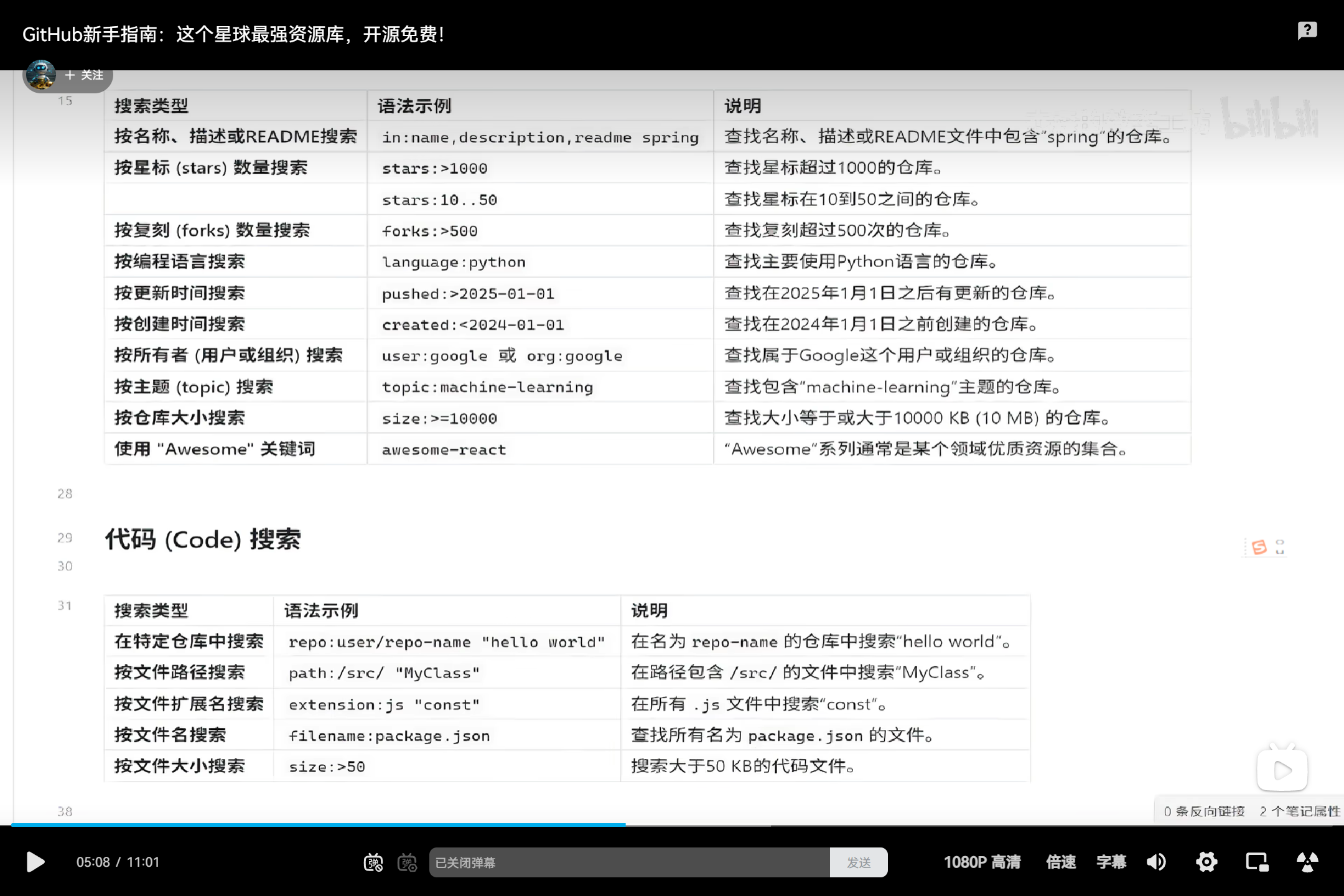Click the floating bilibili play icon

pos(1282,770)
